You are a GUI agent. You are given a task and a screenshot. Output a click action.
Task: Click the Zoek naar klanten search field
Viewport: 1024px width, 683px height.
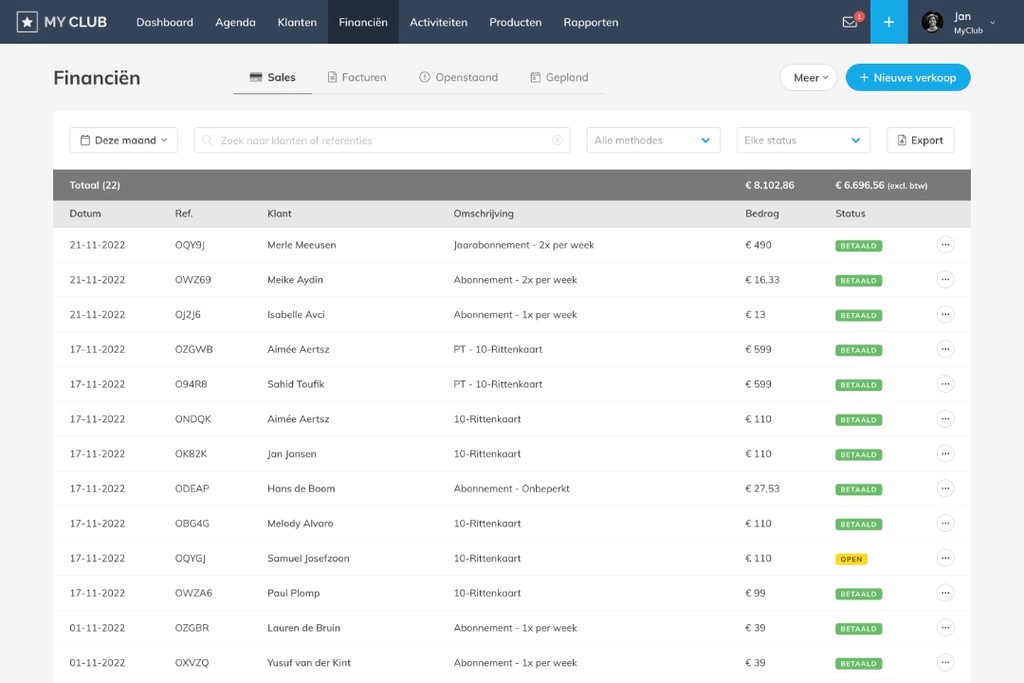coord(380,140)
